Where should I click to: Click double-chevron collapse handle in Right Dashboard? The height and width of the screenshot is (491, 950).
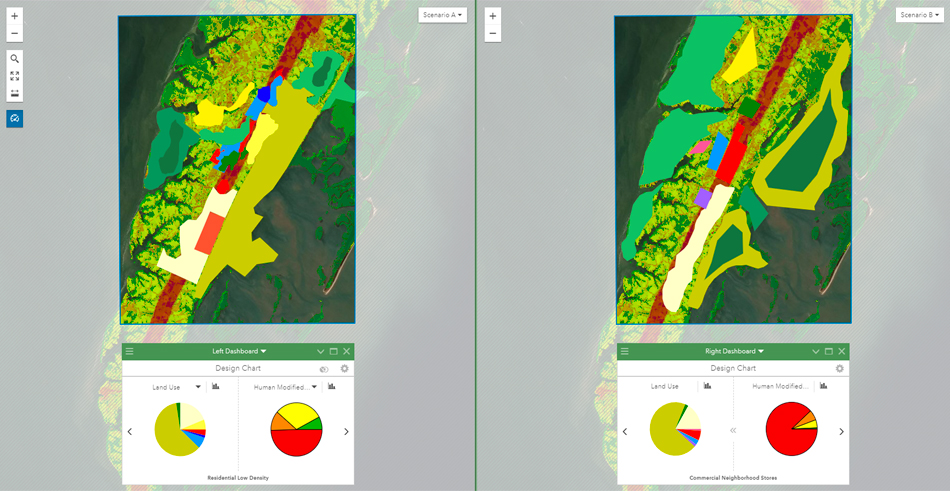pyautogui.click(x=733, y=430)
